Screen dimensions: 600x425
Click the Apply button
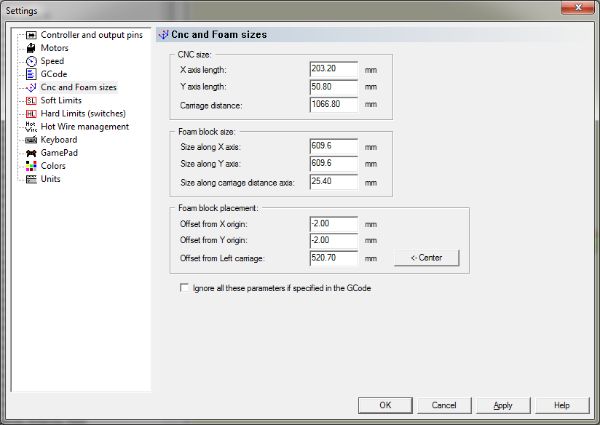click(503, 405)
